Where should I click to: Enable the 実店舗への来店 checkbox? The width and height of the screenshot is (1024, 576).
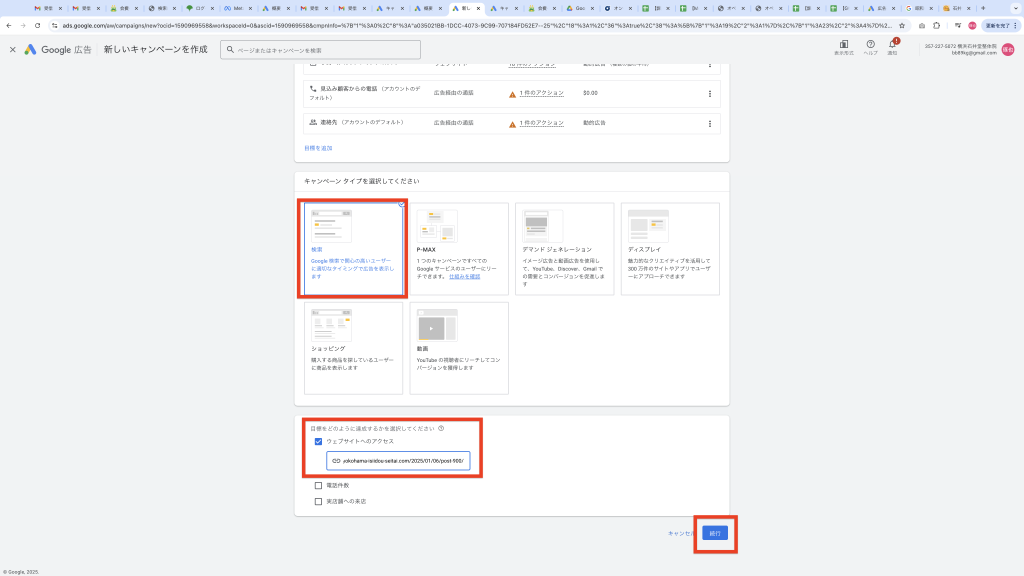pyautogui.click(x=318, y=501)
